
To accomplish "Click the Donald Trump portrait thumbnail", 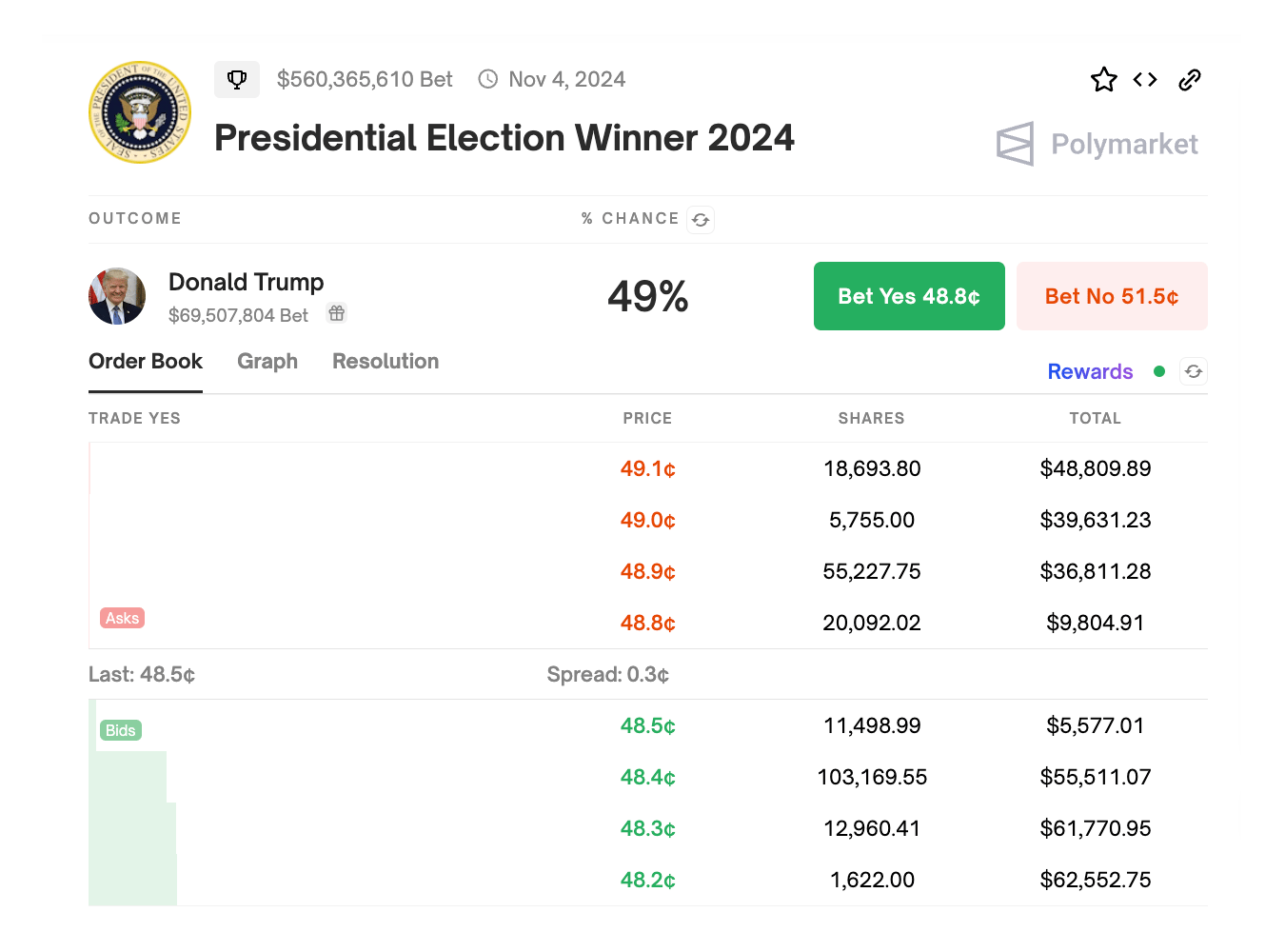I will coord(117,296).
